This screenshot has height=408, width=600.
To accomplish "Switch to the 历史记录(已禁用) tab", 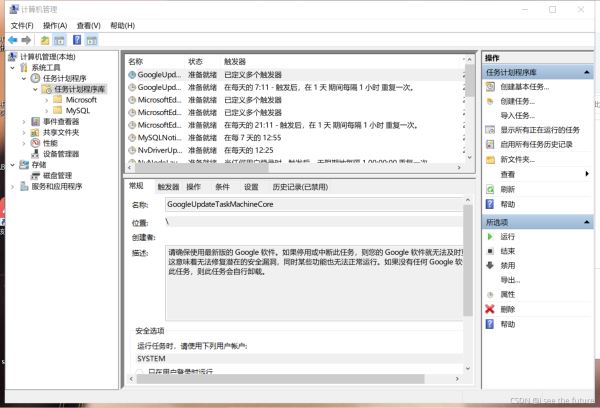I will point(300,187).
